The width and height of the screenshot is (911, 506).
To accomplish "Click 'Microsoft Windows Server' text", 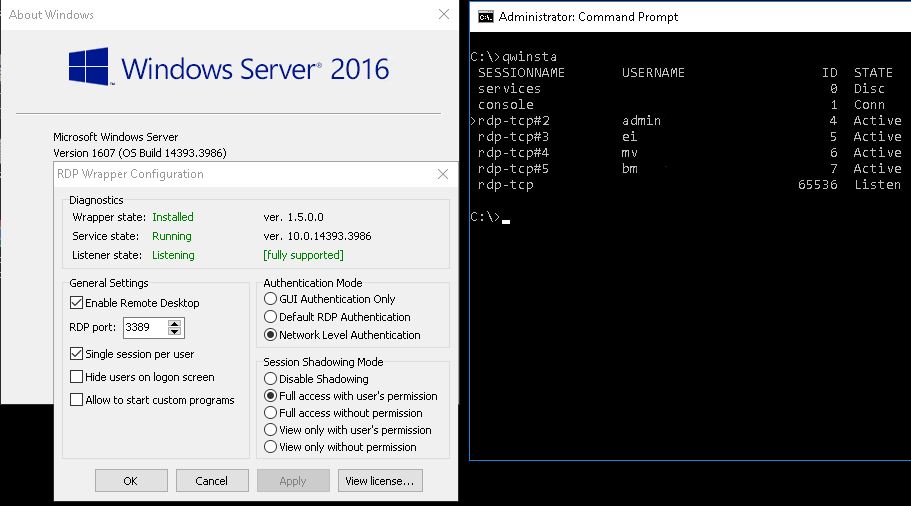I will [116, 137].
